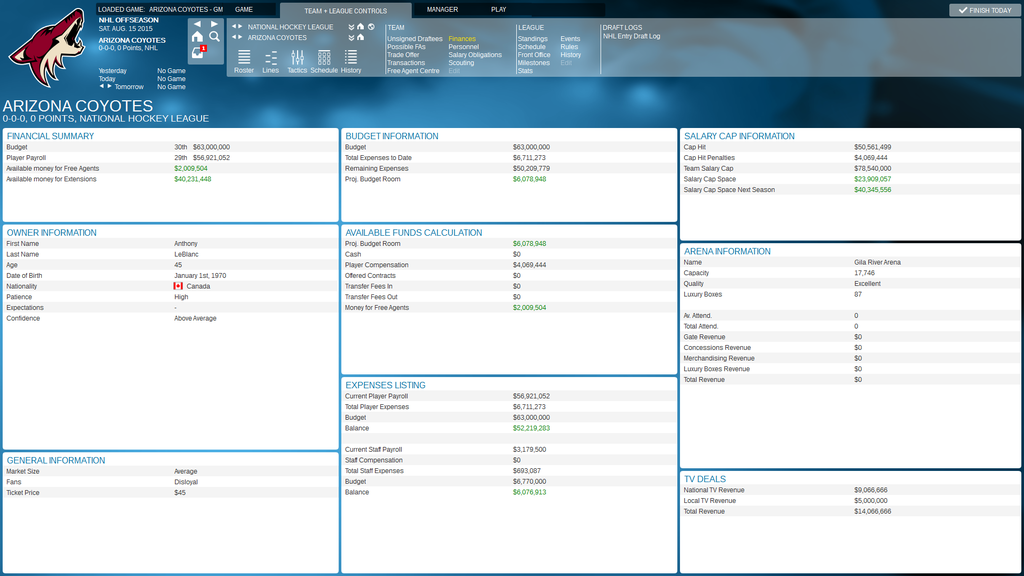The height and width of the screenshot is (576, 1024).
Task: Switch to previous team beside Arizona Coyotes selector
Action: [234, 37]
